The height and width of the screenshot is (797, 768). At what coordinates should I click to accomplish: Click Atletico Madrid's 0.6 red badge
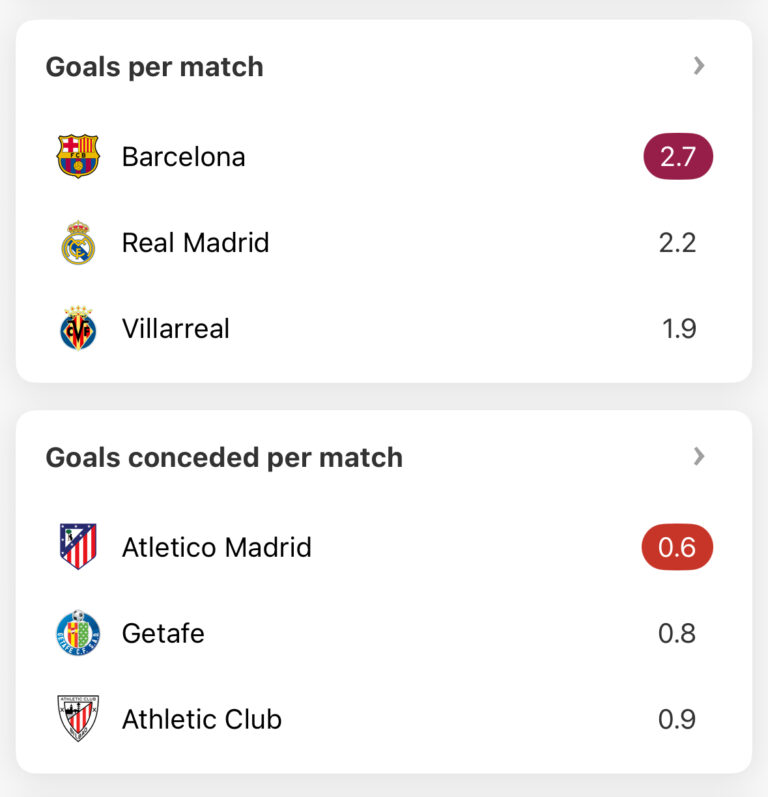pos(678,547)
